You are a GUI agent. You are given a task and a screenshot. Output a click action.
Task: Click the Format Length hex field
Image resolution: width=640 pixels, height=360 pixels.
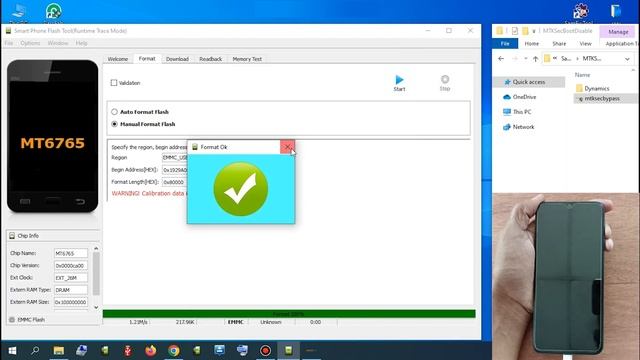(175, 182)
